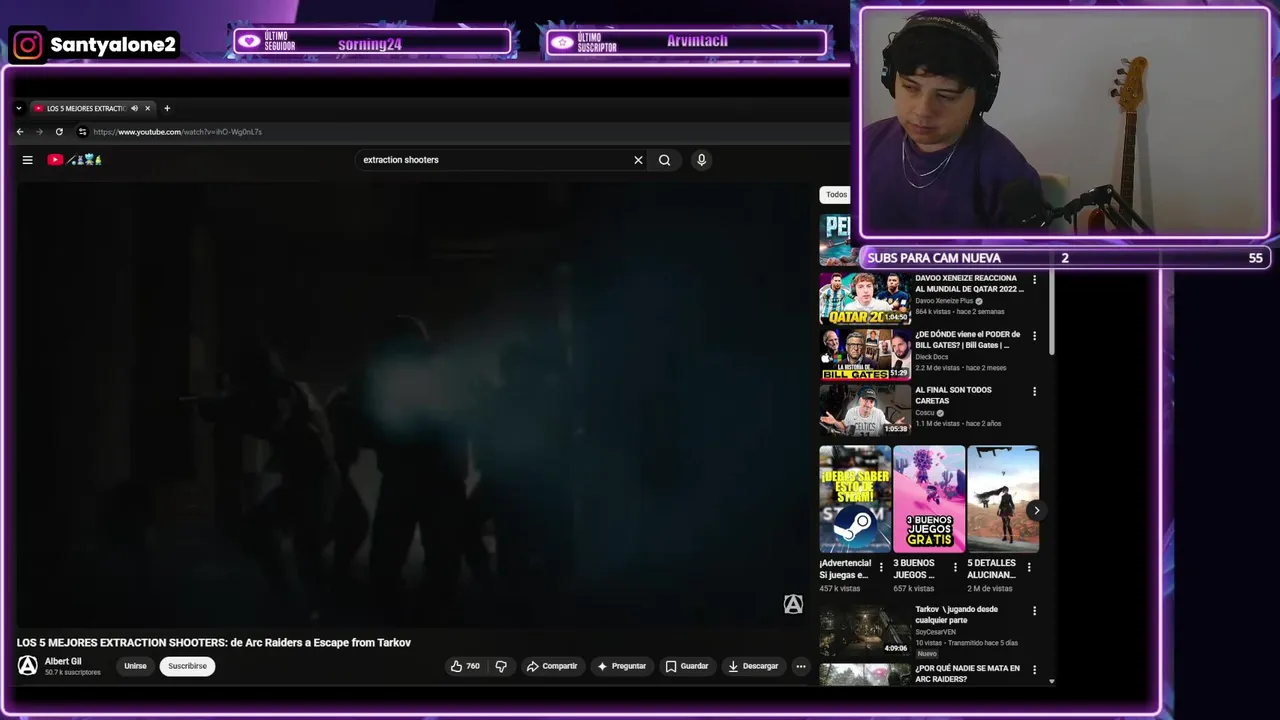1280x720 pixels.
Task: Open the Davoo Xeneize Qatar 2022 thumbnail
Action: tap(865, 299)
